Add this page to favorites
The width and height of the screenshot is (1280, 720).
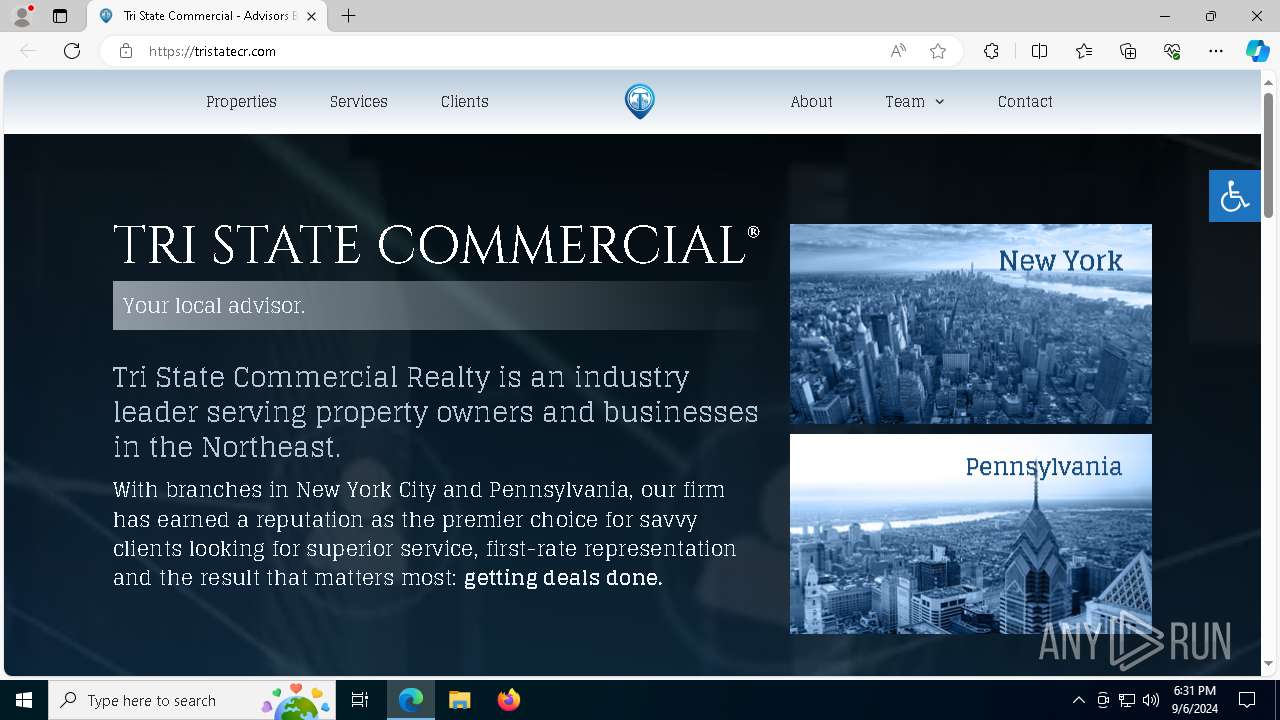click(x=938, y=51)
